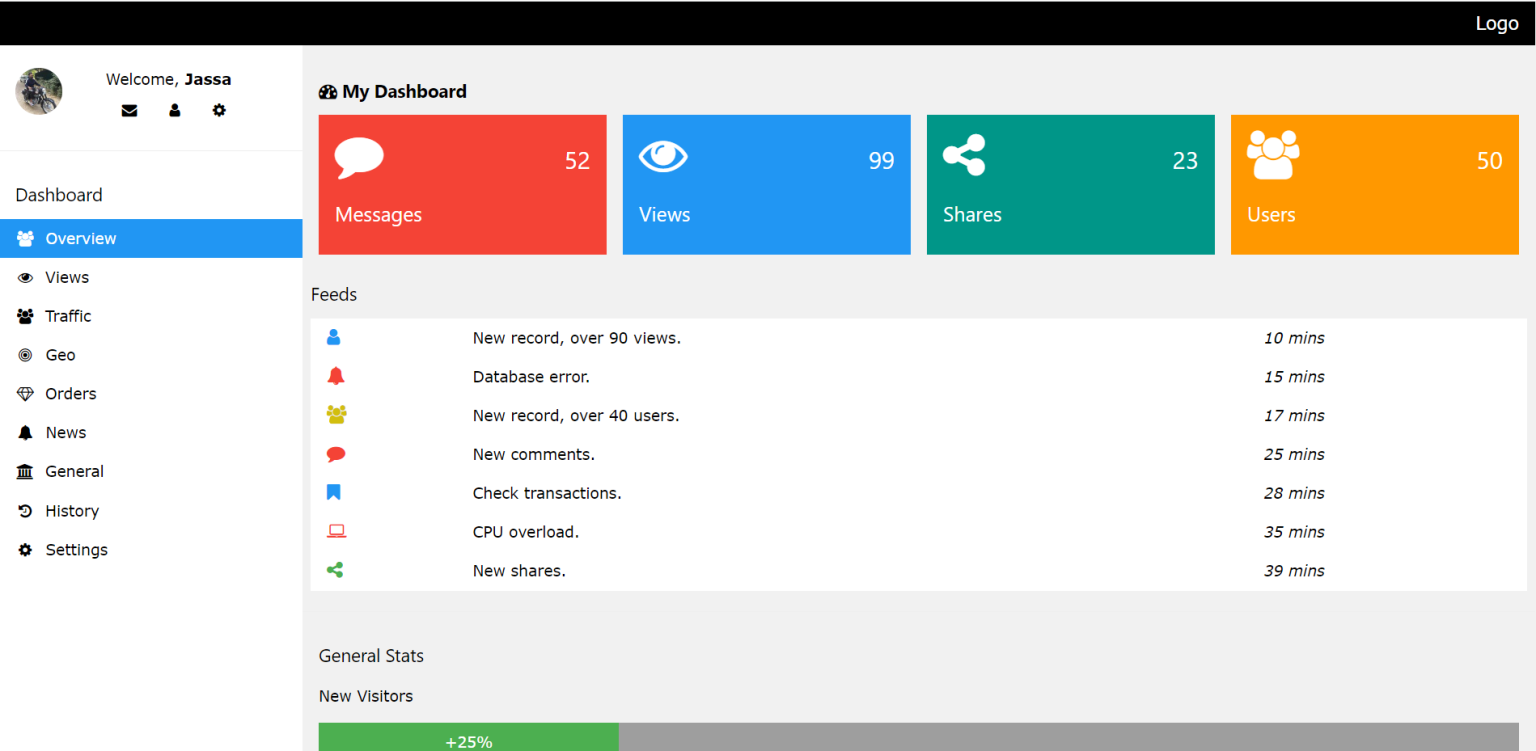The width and height of the screenshot is (1536, 751).
Task: Open Traffic from the sidebar menu
Action: click(68, 316)
